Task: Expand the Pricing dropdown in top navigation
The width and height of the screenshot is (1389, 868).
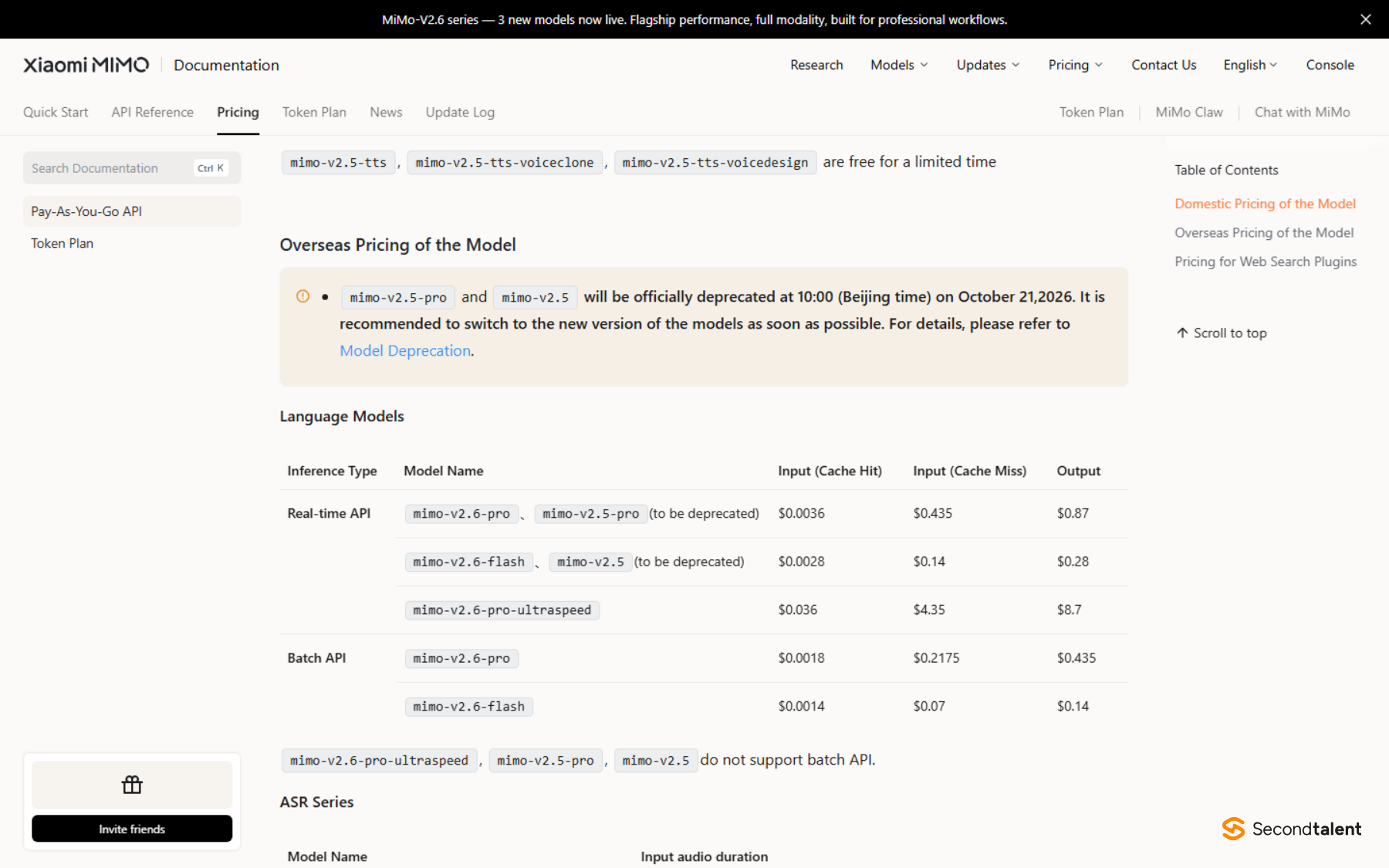Action: point(1075,65)
